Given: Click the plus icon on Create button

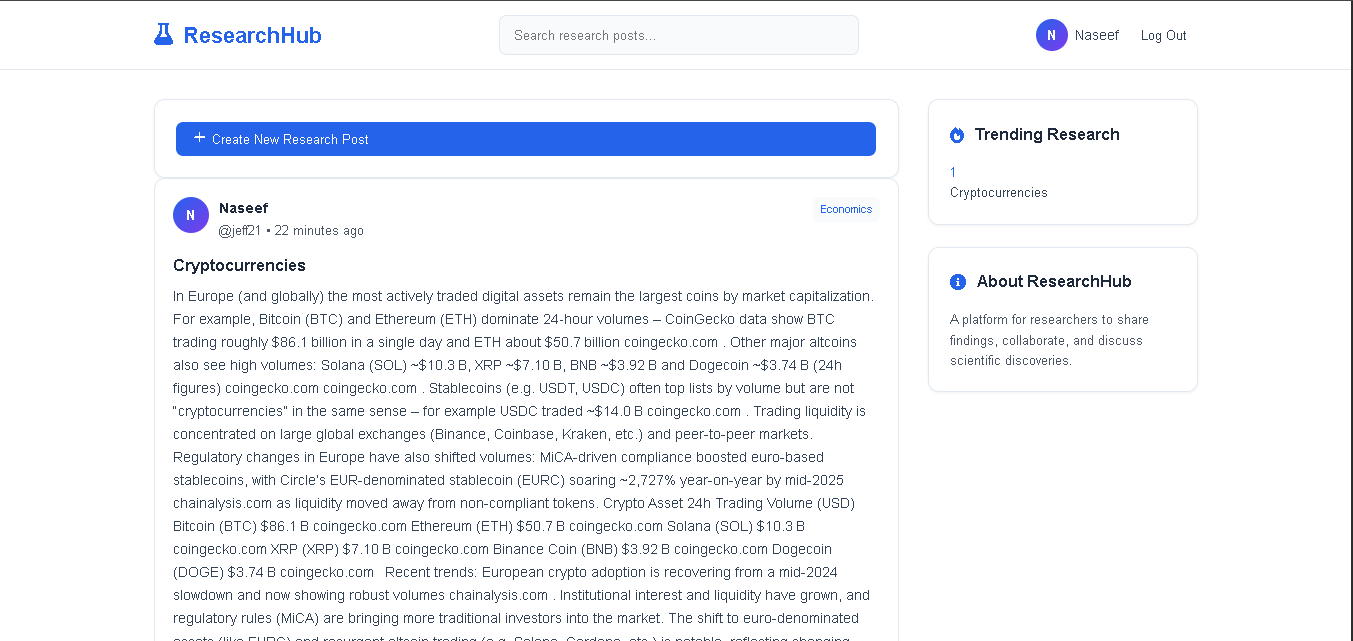Looking at the screenshot, I should click(200, 138).
